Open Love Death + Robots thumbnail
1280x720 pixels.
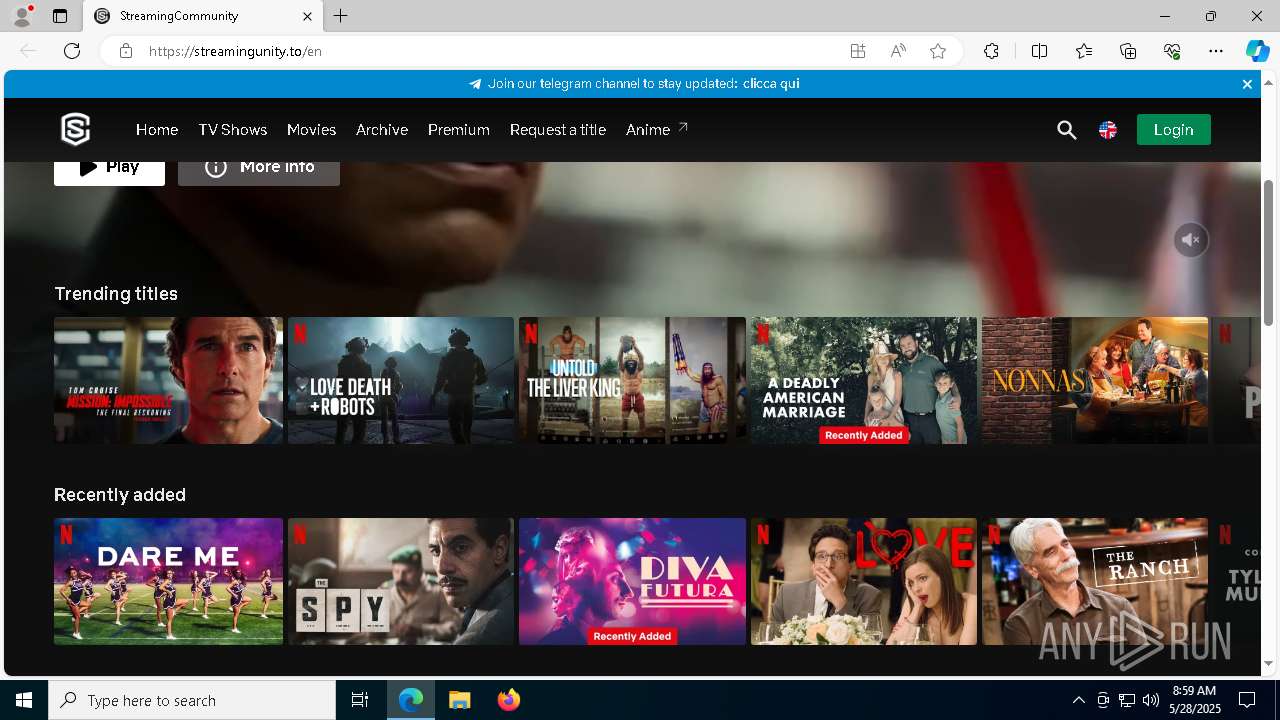pyautogui.click(x=401, y=380)
